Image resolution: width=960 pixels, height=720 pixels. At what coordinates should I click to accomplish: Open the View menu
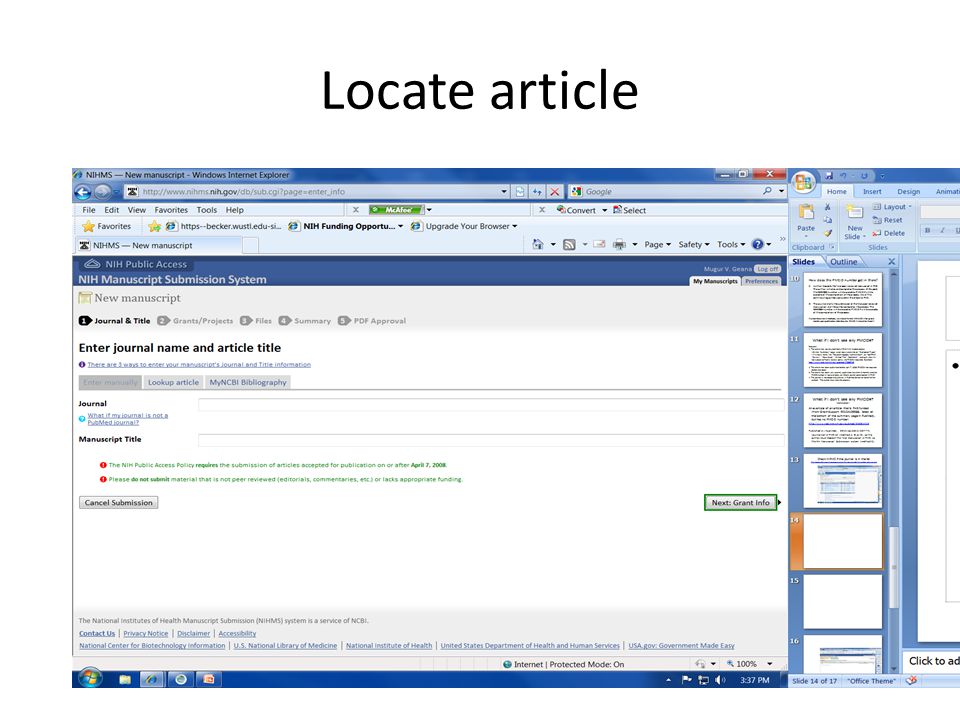(137, 210)
